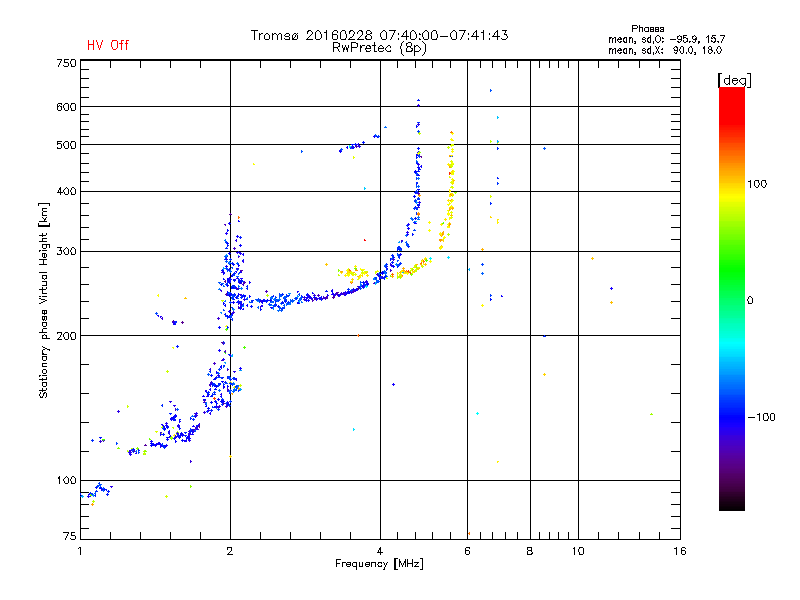
Task: Click the y-axis label '200'
Action: (66, 335)
